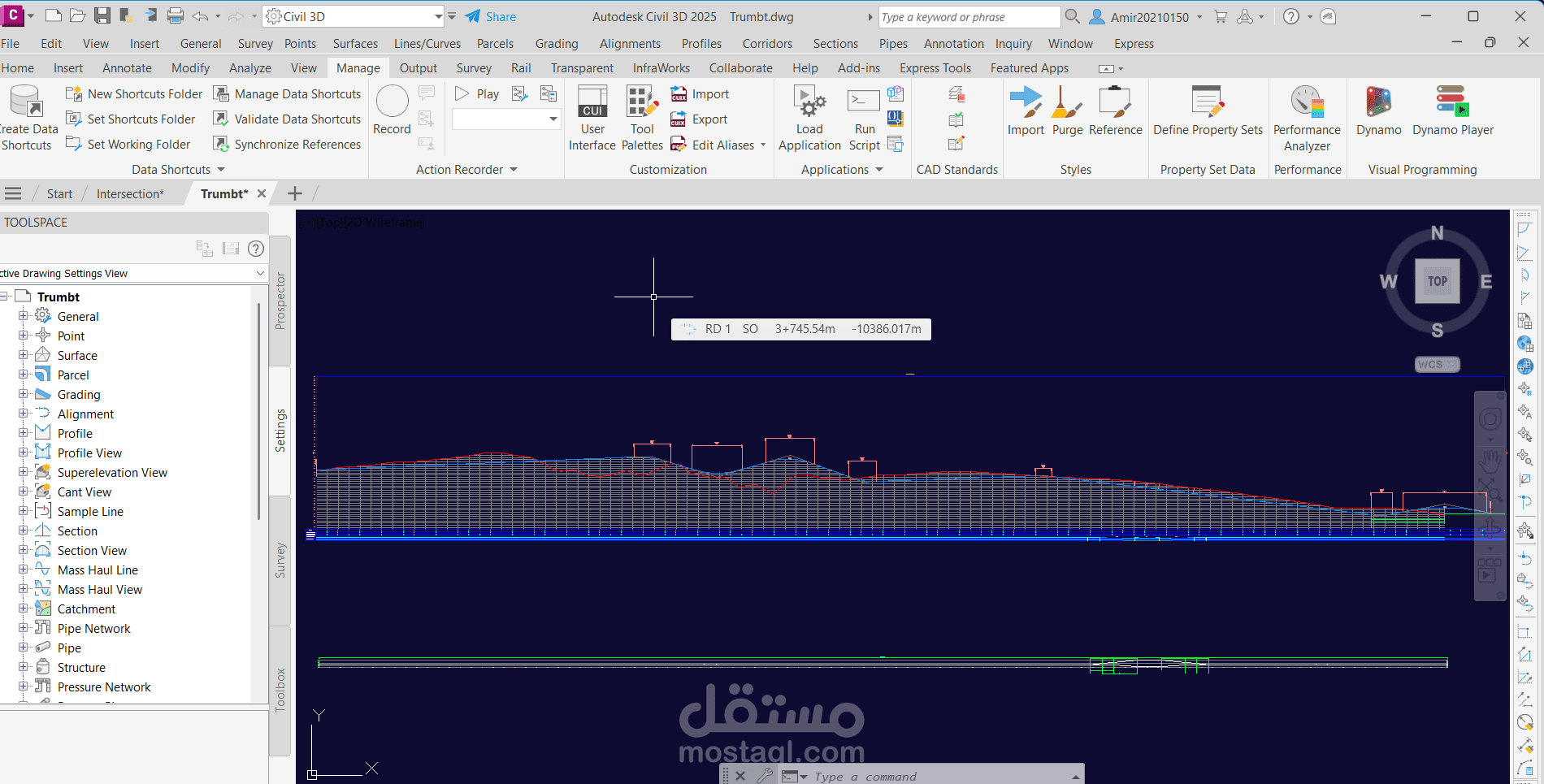Open the Reference styles tool
This screenshot has height=784, width=1544.
pyautogui.click(x=1115, y=111)
